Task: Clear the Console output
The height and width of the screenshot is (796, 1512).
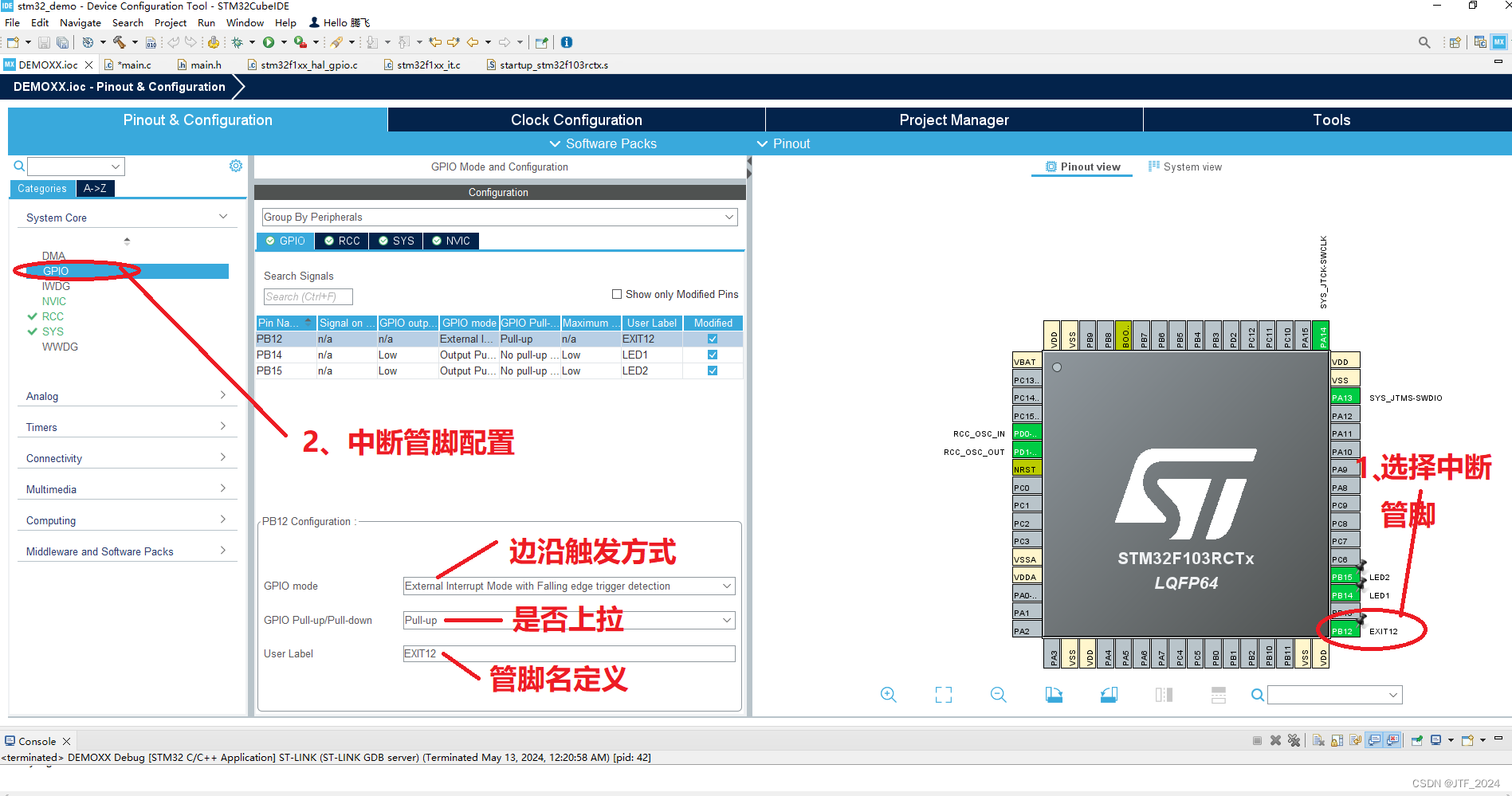Action: click(x=1318, y=741)
